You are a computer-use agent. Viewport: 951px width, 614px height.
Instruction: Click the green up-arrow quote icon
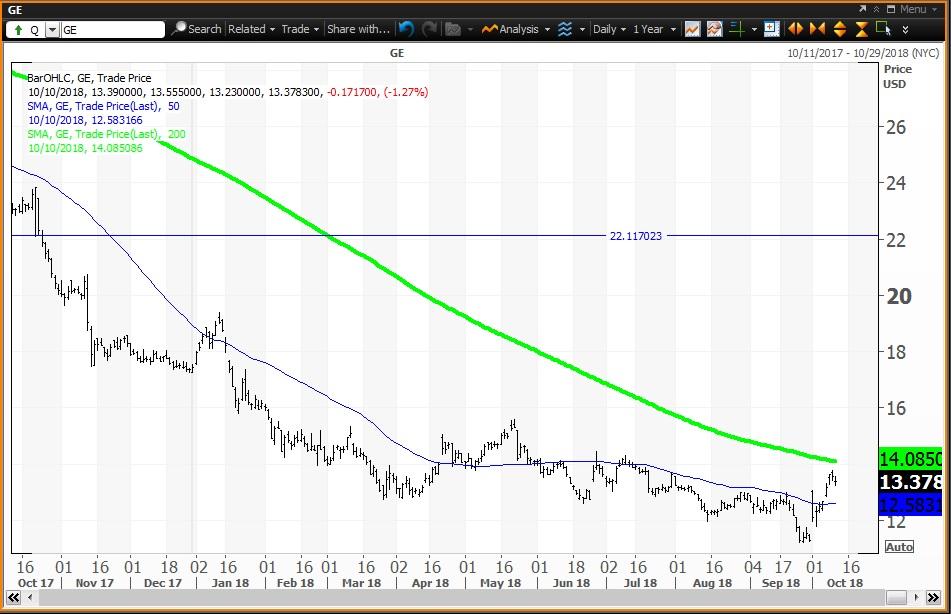point(18,30)
